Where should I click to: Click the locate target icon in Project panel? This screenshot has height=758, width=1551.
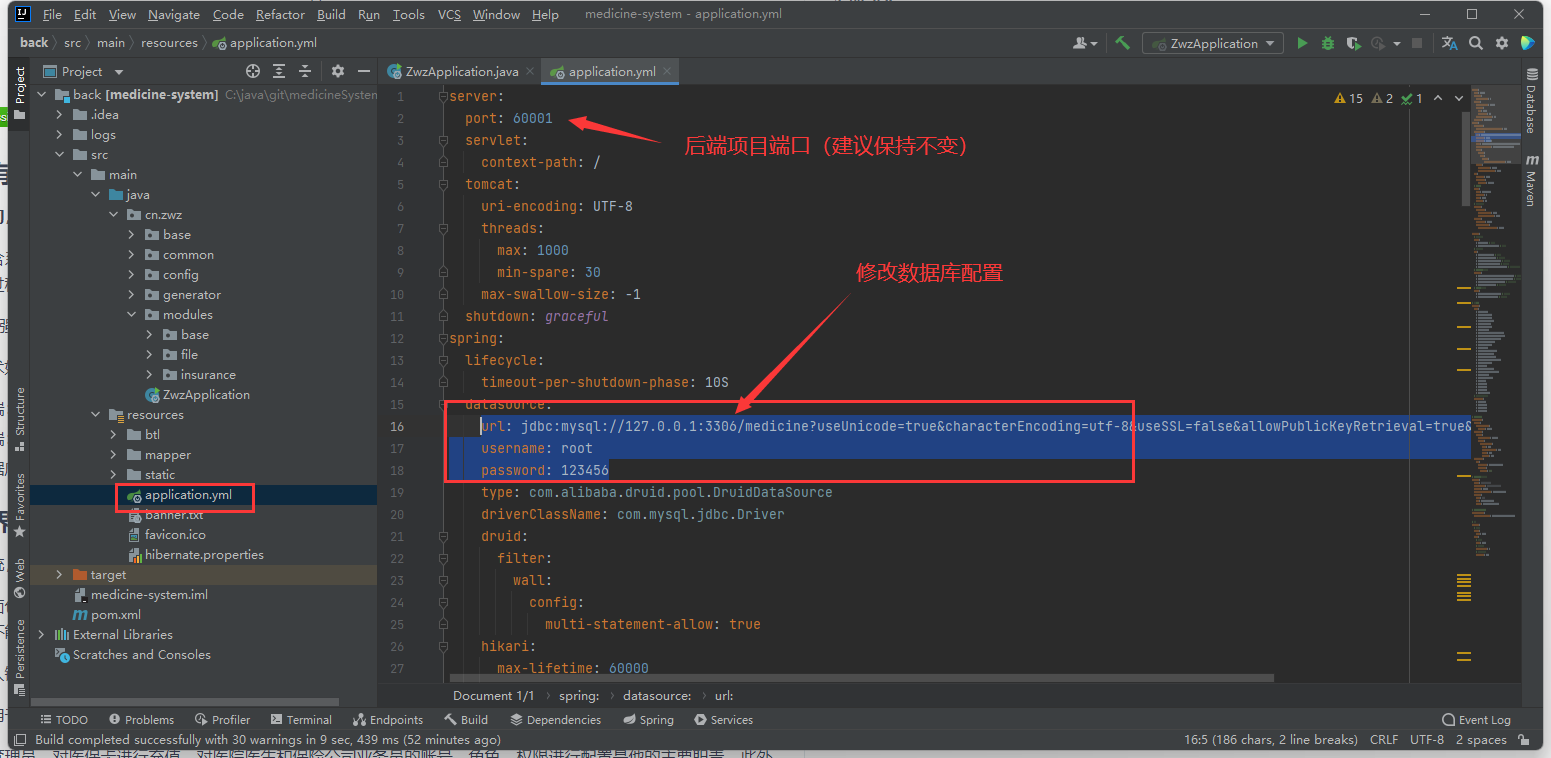click(253, 71)
